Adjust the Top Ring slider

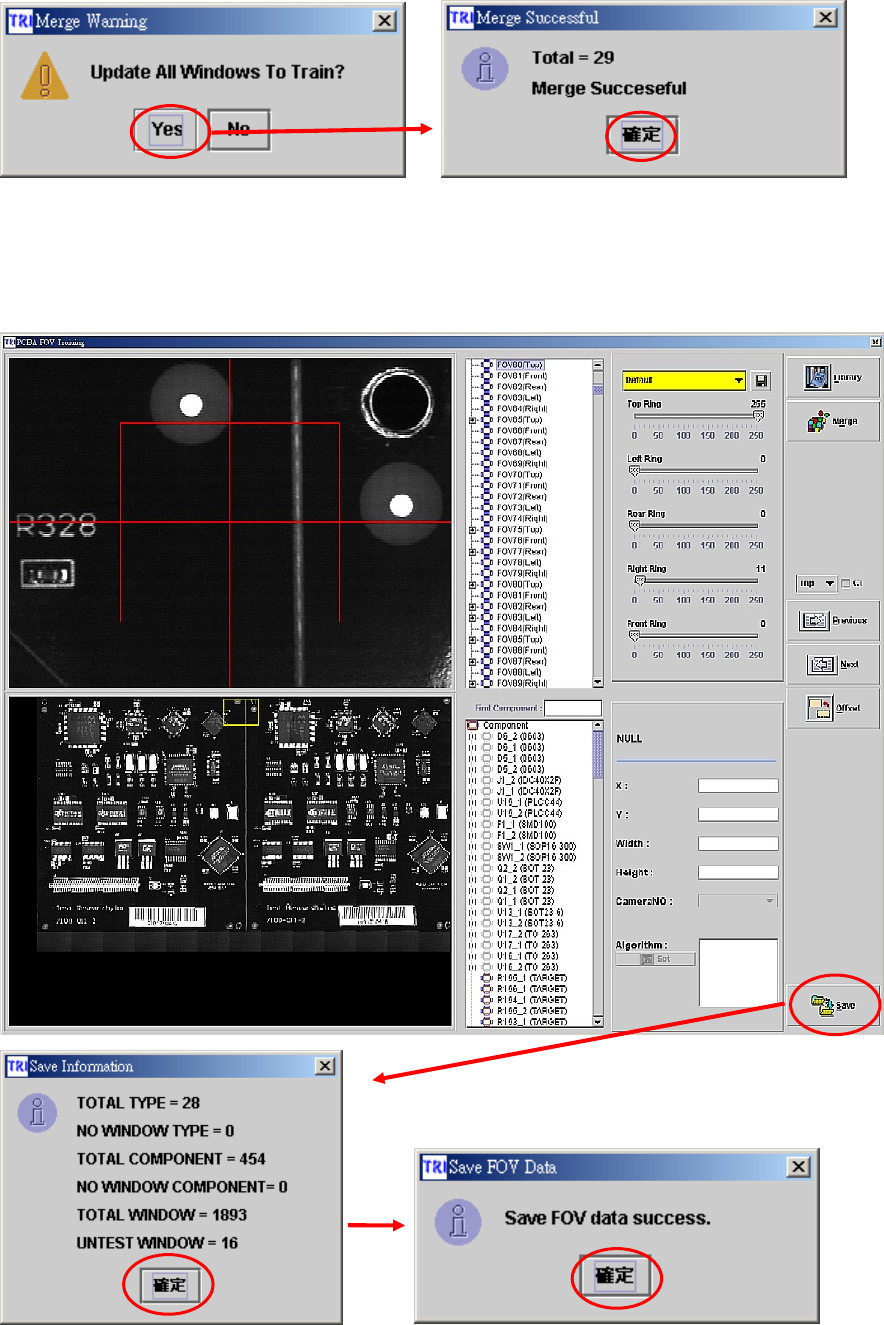[x=696, y=414]
